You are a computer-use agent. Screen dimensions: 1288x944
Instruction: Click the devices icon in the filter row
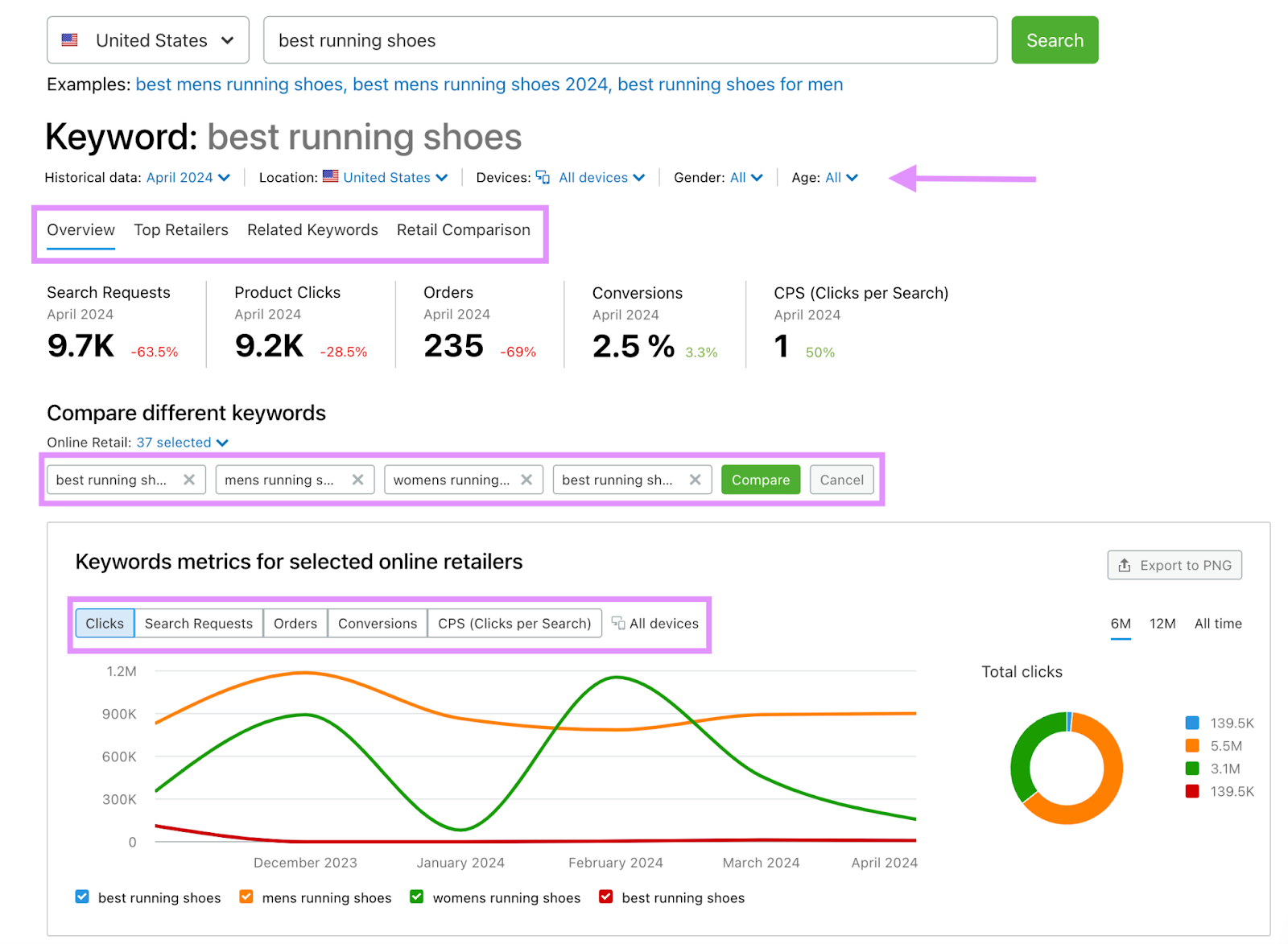pos(543,177)
